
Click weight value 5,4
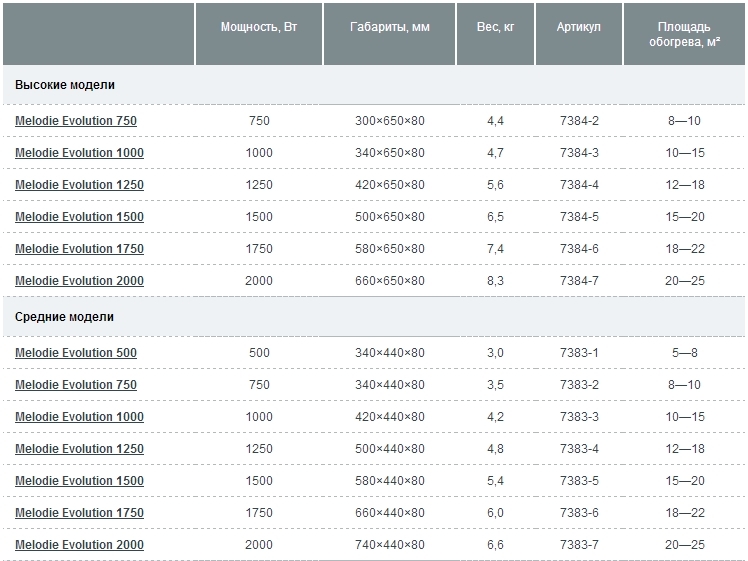coord(495,481)
